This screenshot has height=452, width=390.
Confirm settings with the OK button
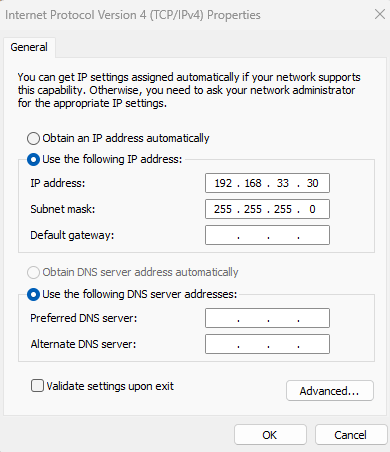[x=270, y=435]
